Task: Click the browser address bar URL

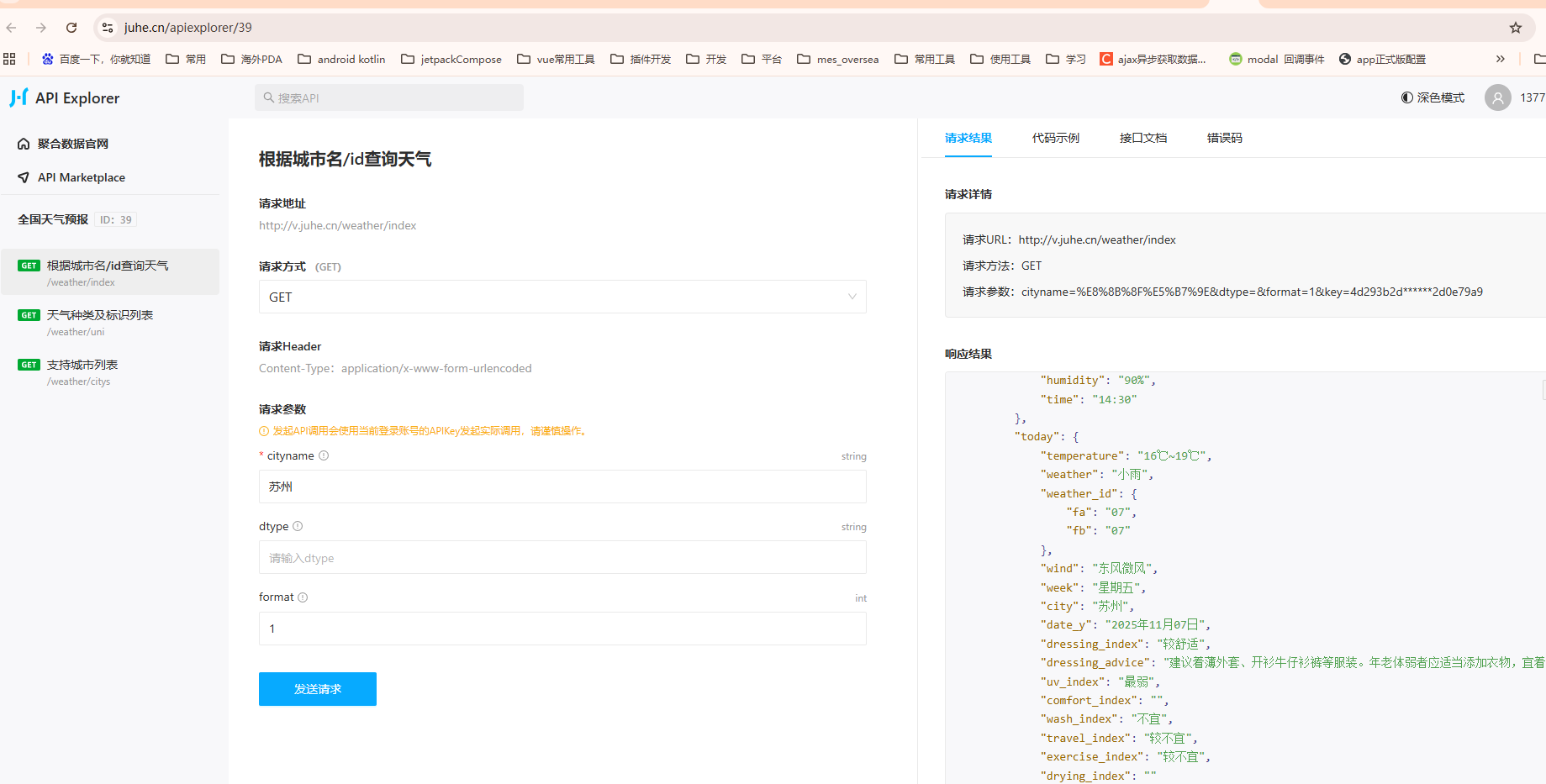Action: 188,28
